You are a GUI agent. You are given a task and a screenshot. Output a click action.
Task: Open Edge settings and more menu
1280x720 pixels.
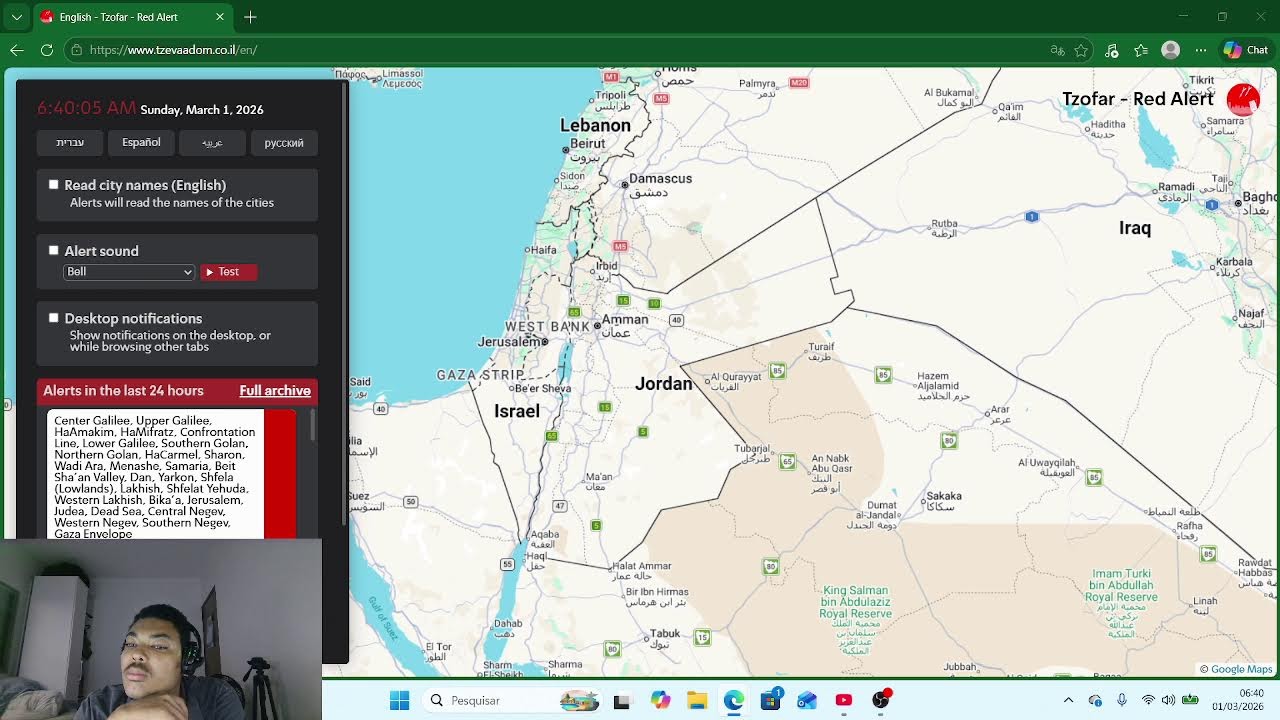tap(1201, 50)
